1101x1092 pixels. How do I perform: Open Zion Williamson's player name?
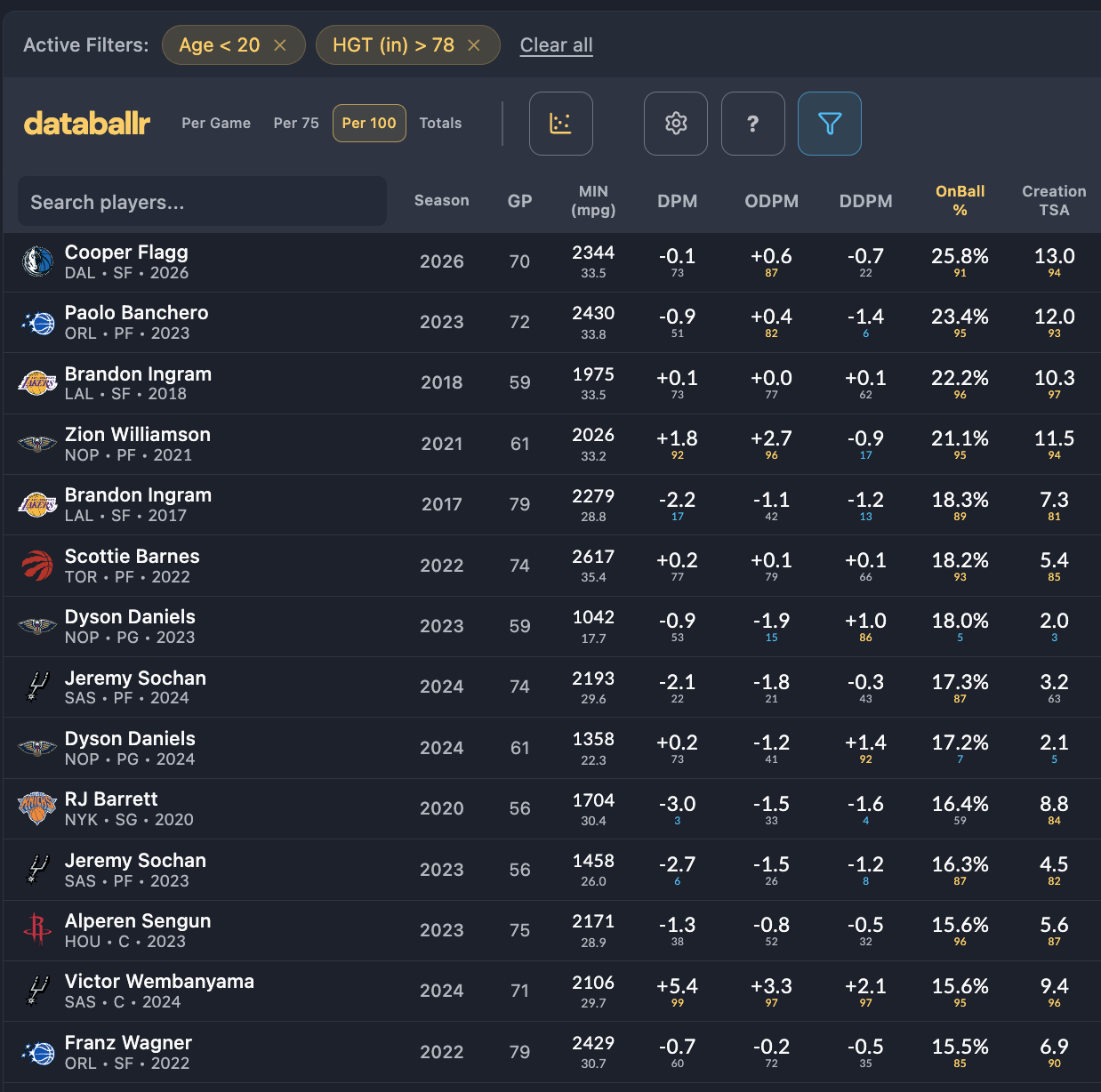click(x=138, y=435)
